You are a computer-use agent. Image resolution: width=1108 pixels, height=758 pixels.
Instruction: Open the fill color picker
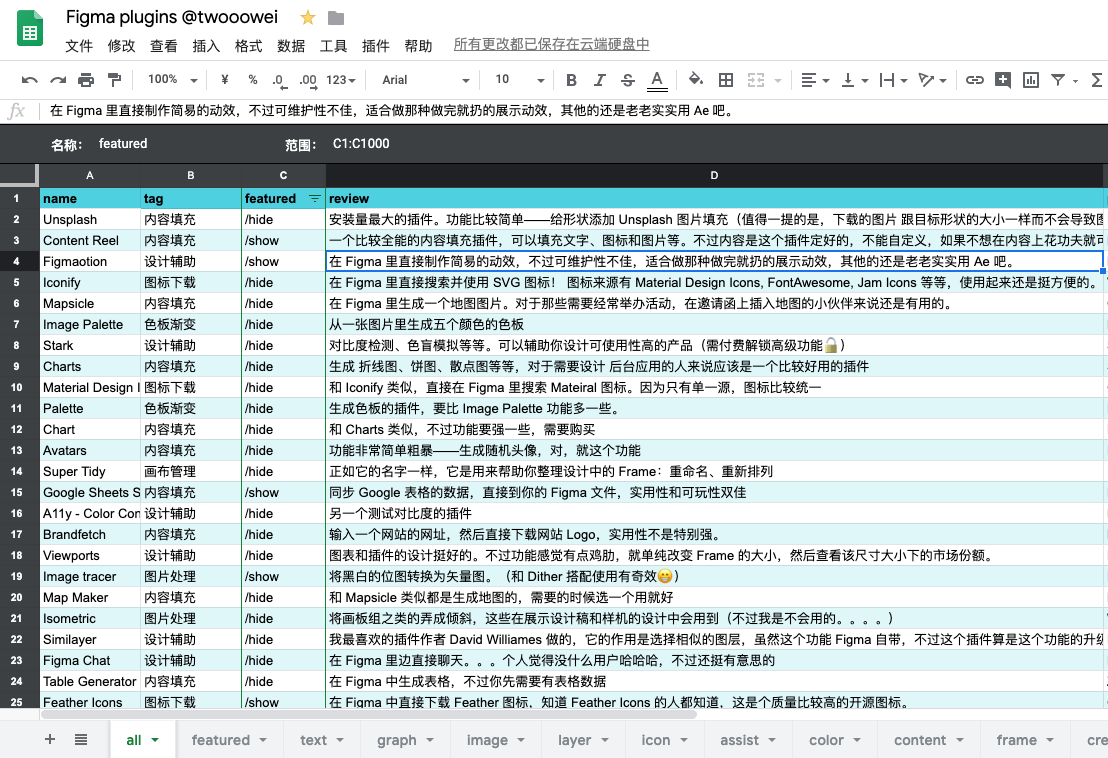(696, 80)
